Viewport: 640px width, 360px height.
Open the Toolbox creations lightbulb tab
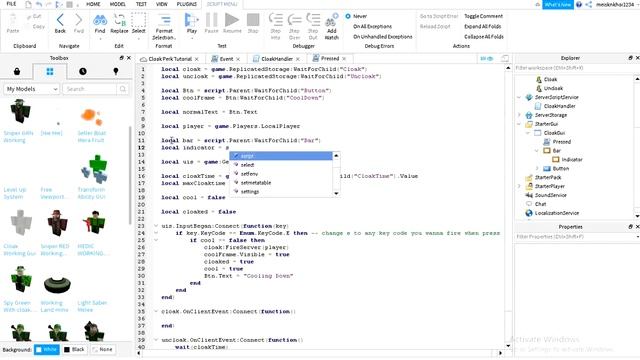coord(116,71)
